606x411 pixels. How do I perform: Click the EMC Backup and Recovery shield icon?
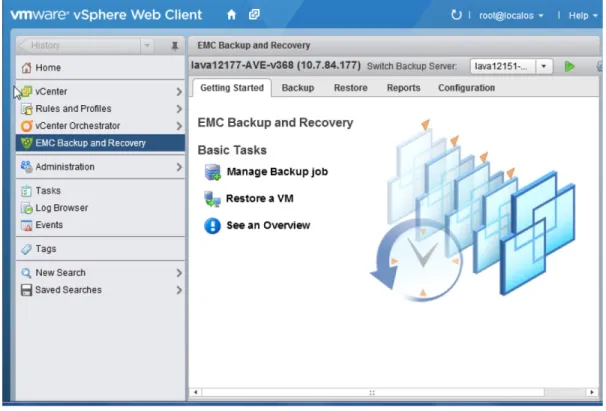pos(26,143)
